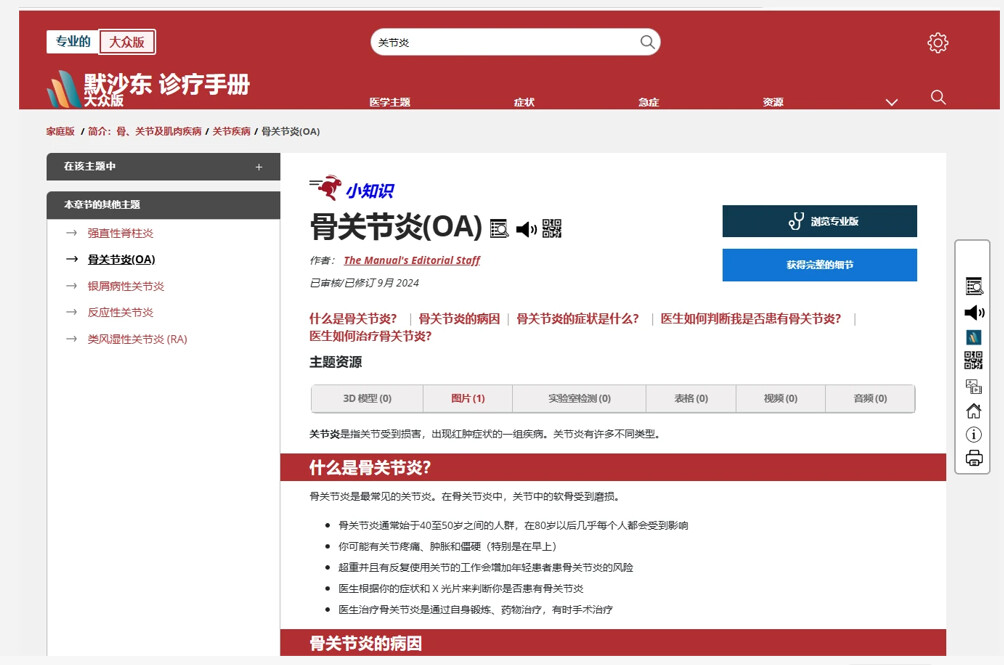The height and width of the screenshot is (665, 1004).
Task: Open site search magnifier in navigation bar
Action: (938, 97)
